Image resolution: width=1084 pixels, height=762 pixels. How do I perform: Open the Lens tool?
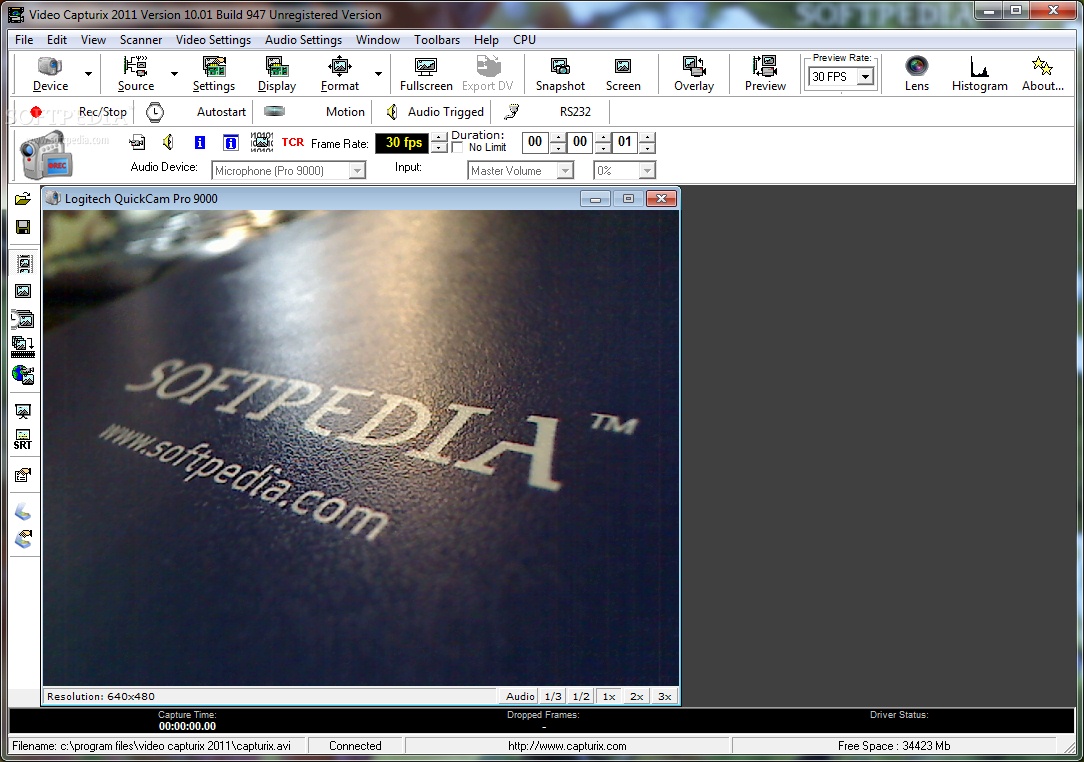(917, 74)
